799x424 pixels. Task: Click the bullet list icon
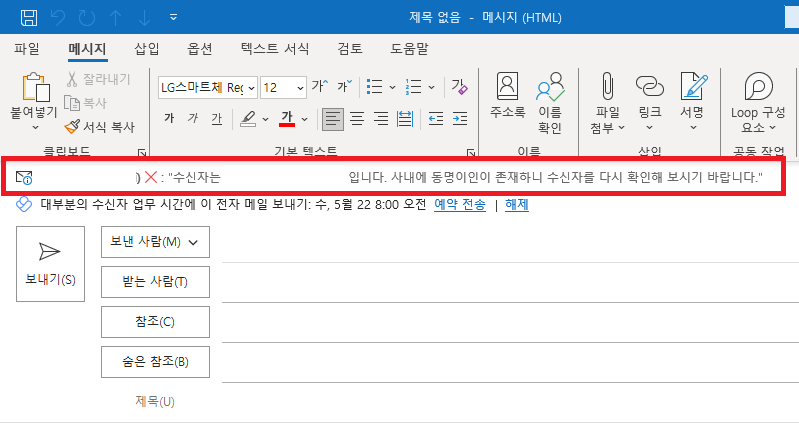point(375,87)
